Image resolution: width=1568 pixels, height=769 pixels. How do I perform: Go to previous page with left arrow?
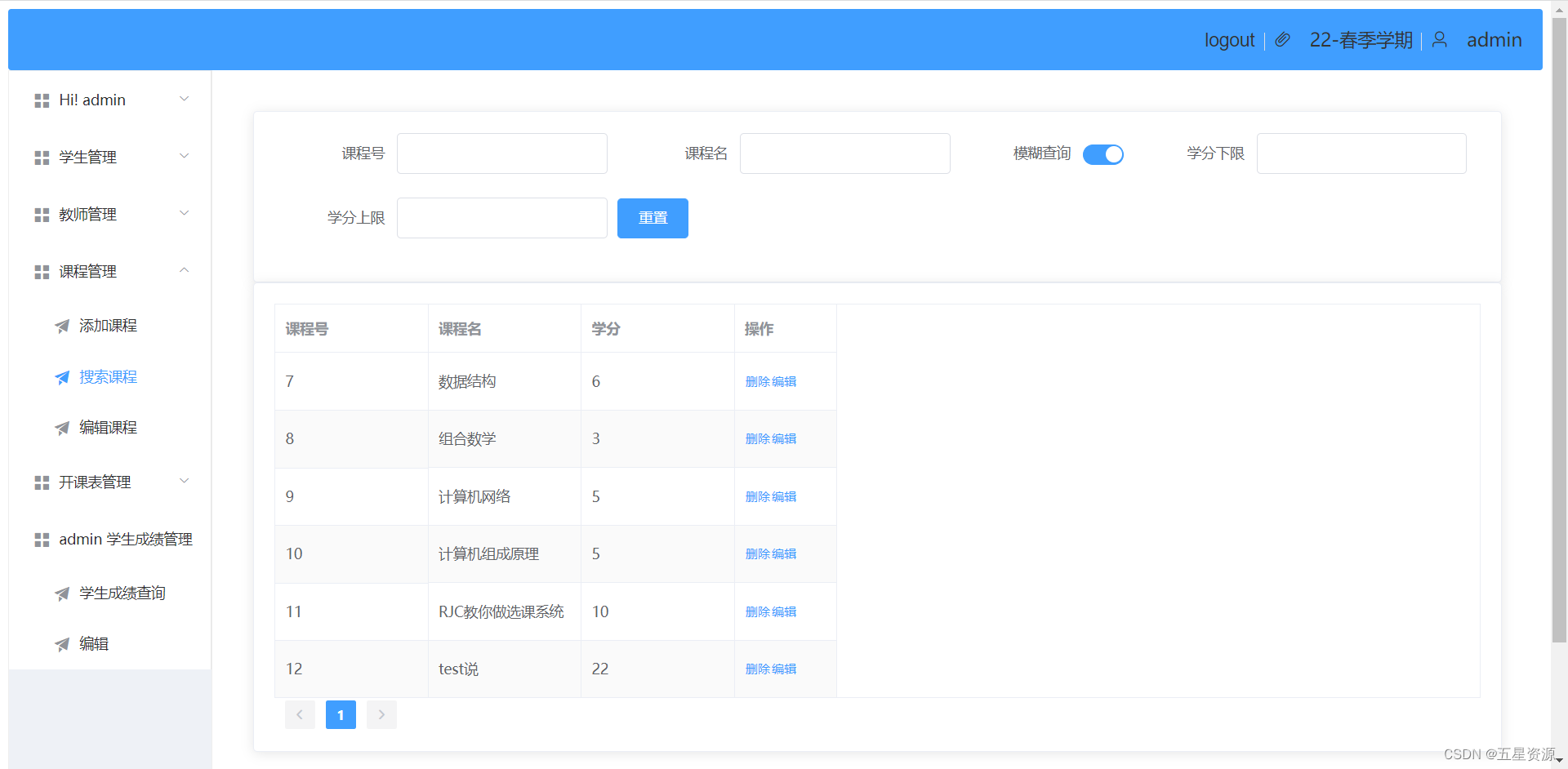300,714
